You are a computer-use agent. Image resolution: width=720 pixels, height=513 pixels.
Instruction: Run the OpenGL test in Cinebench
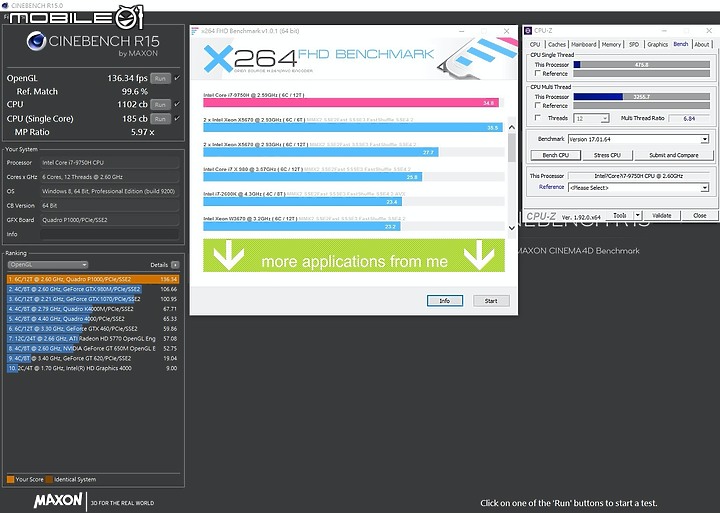[x=160, y=79]
